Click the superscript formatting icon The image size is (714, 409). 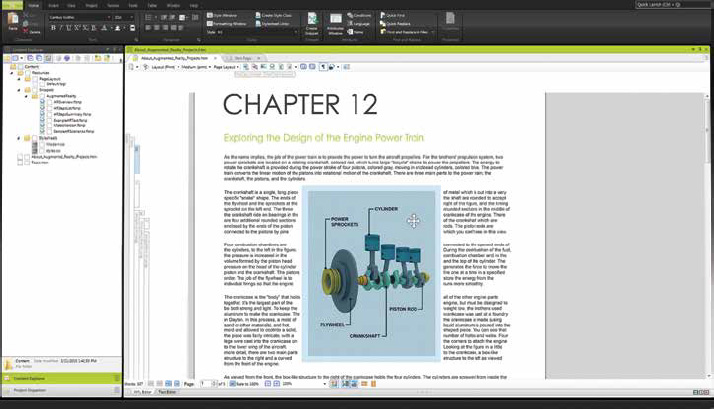[77, 28]
